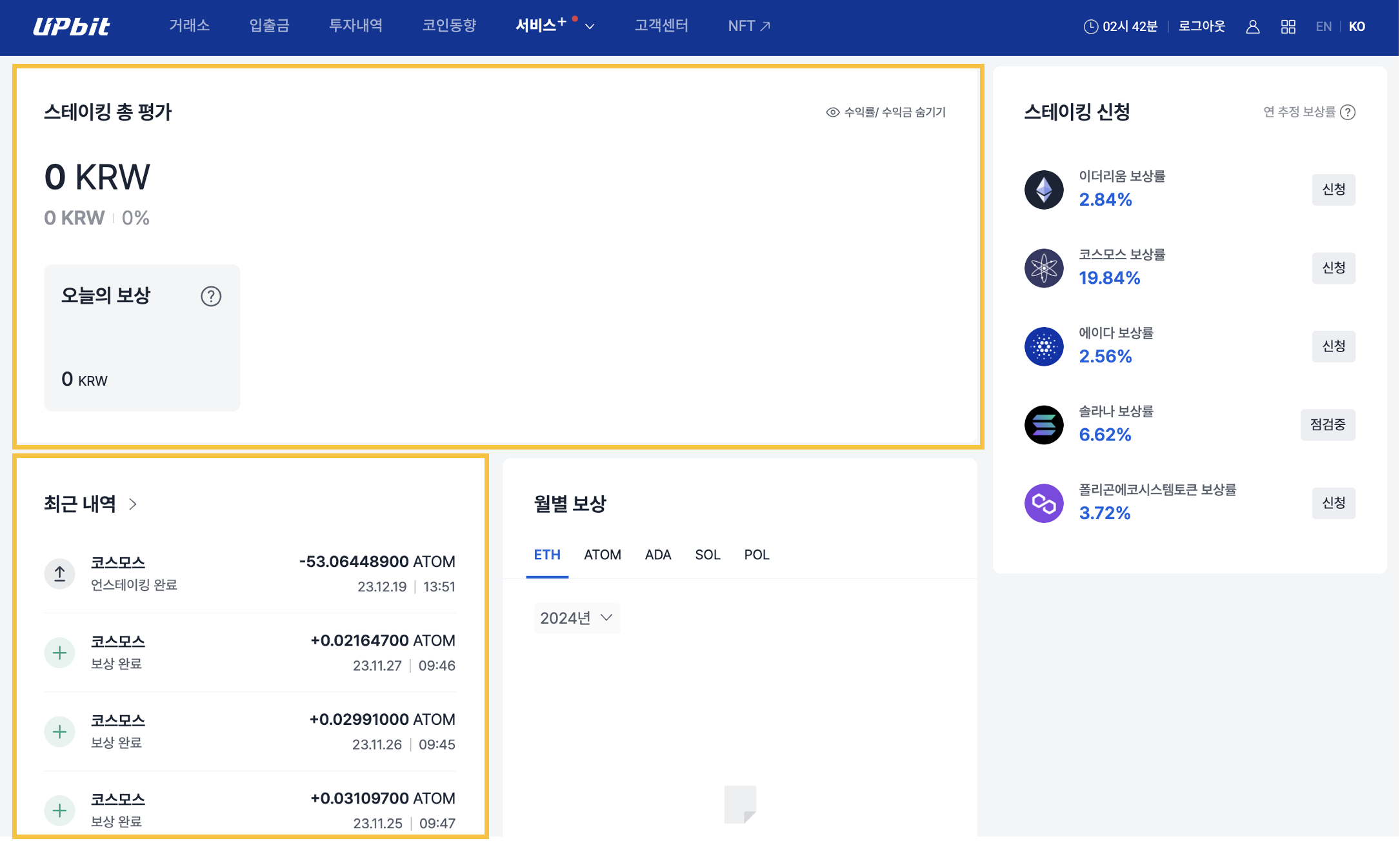The width and height of the screenshot is (1400, 841).
Task: Select the POL tab in 월별 보상
Action: (x=757, y=555)
